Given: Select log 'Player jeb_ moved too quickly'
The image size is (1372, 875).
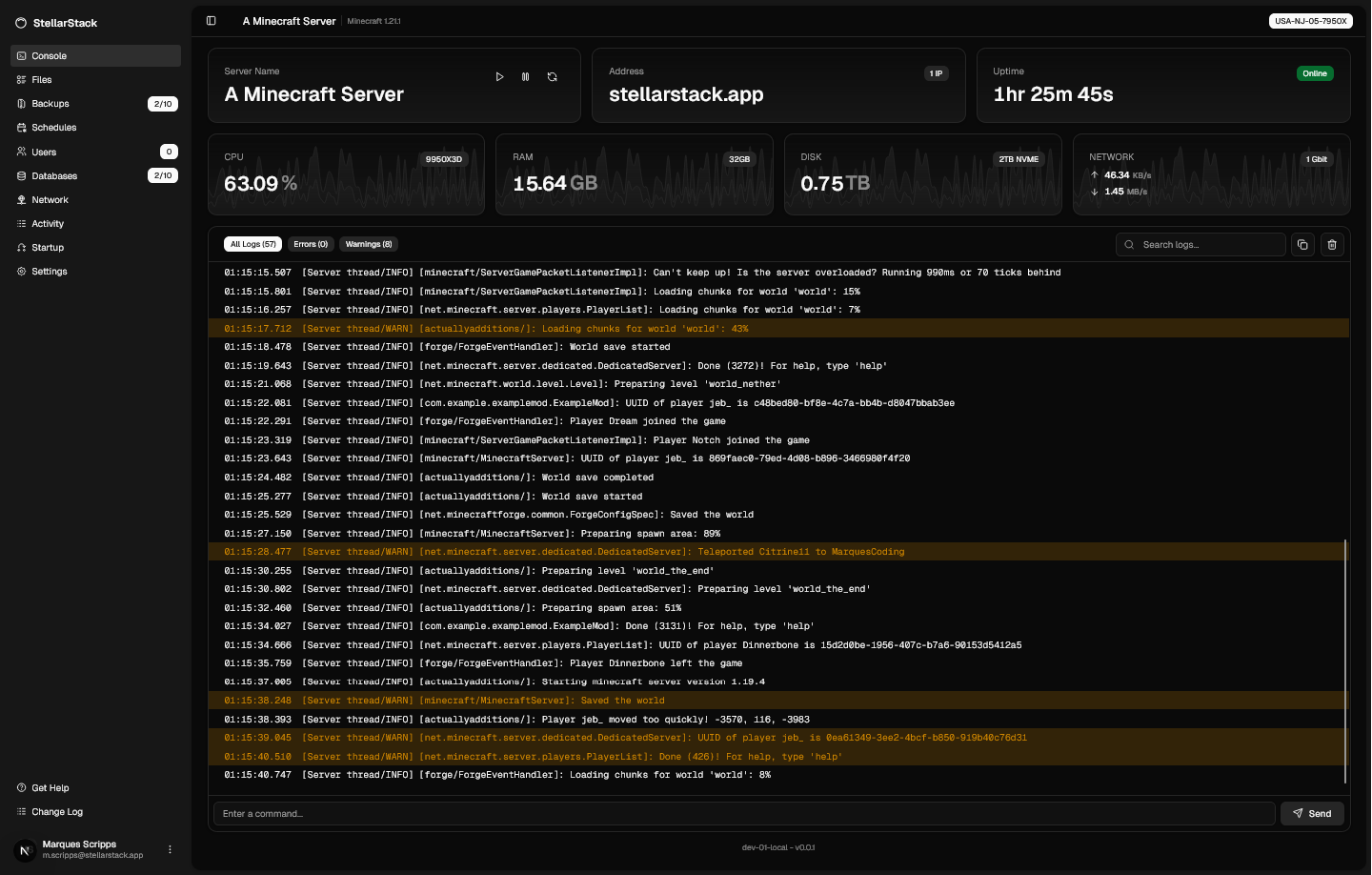Looking at the screenshot, I should pos(778,720).
